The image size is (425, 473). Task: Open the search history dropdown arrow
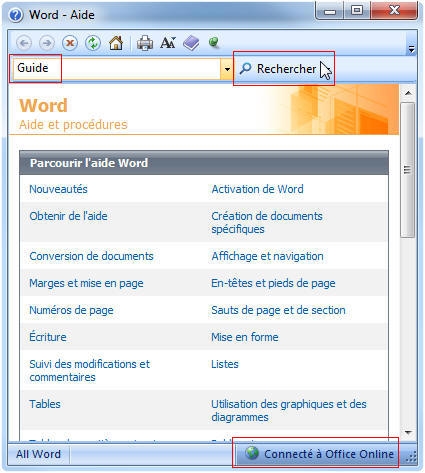point(227,69)
